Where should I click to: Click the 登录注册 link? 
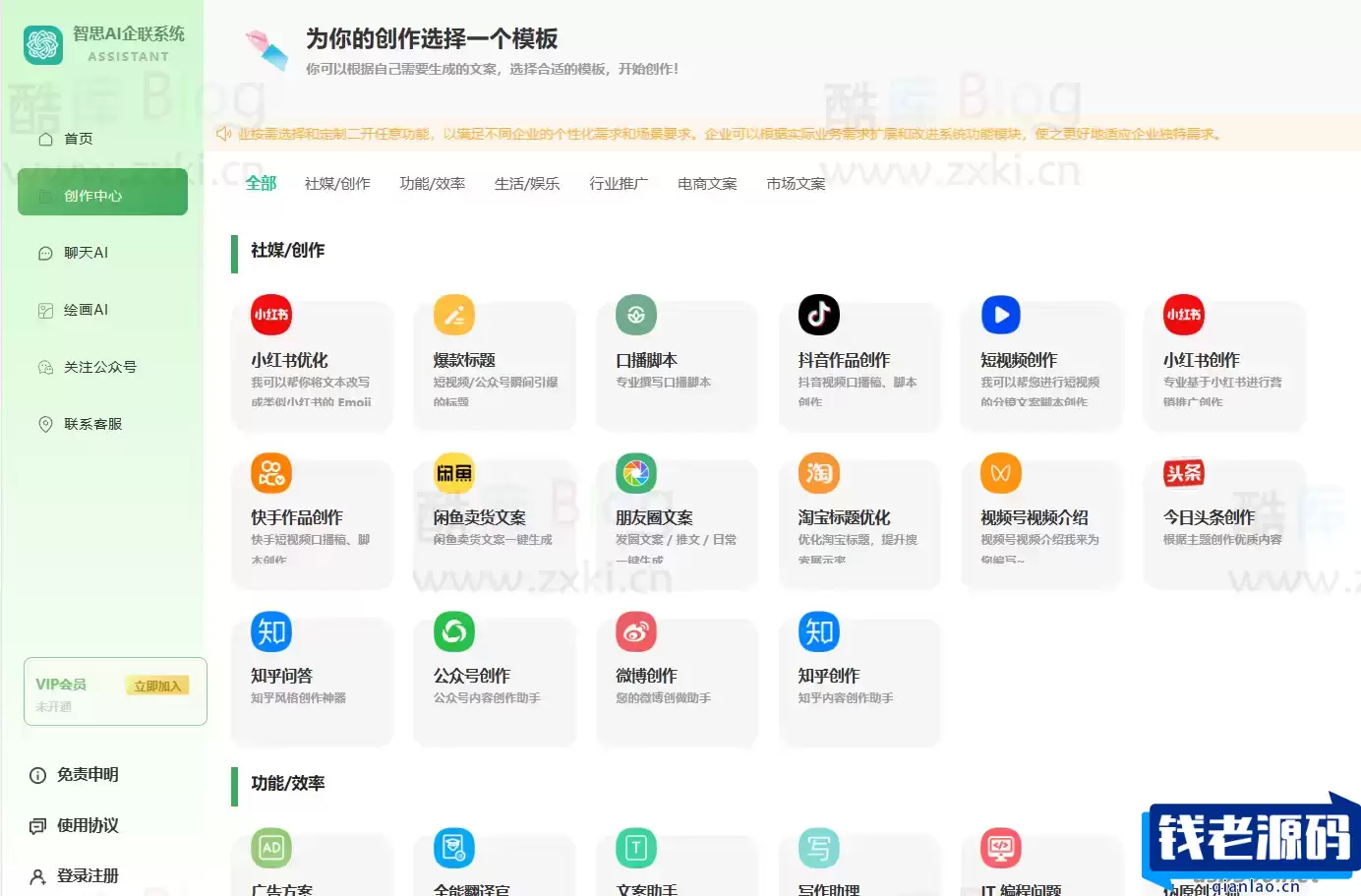pos(88,875)
